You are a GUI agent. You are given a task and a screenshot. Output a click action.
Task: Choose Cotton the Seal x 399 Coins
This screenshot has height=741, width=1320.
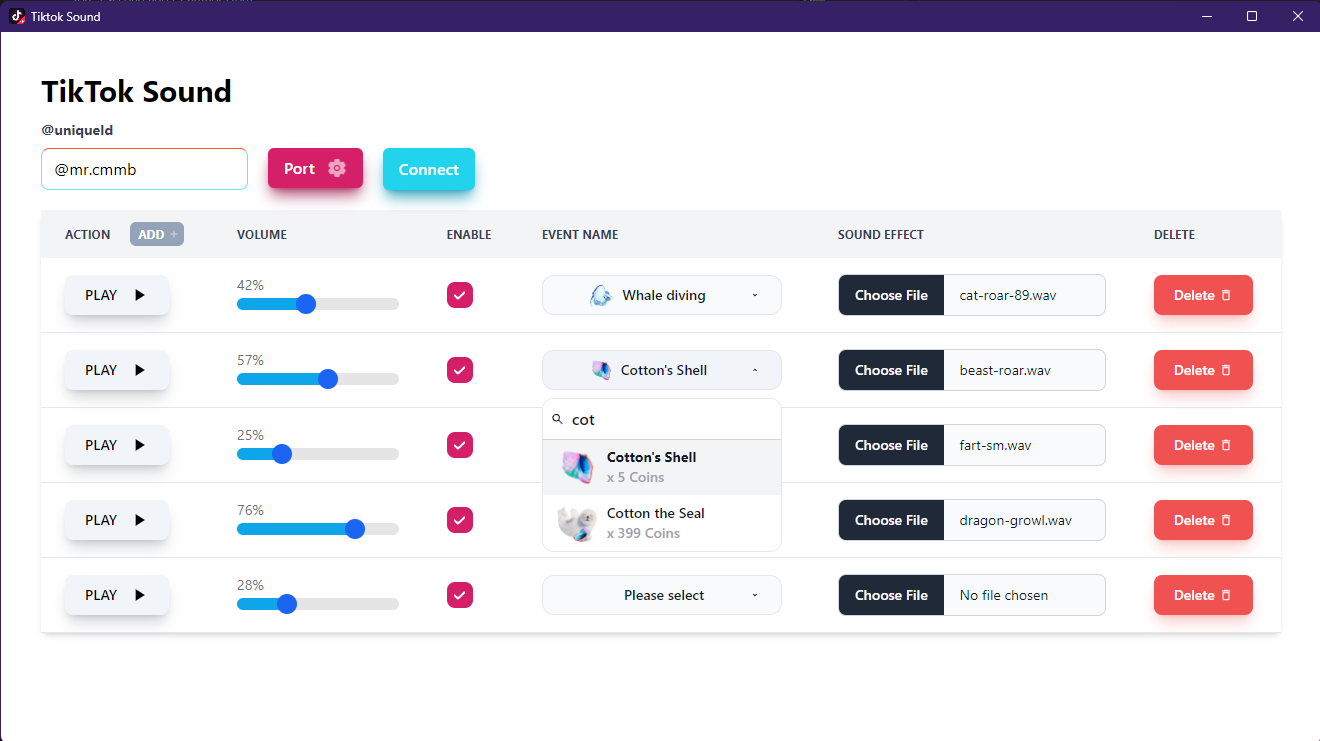click(x=662, y=523)
